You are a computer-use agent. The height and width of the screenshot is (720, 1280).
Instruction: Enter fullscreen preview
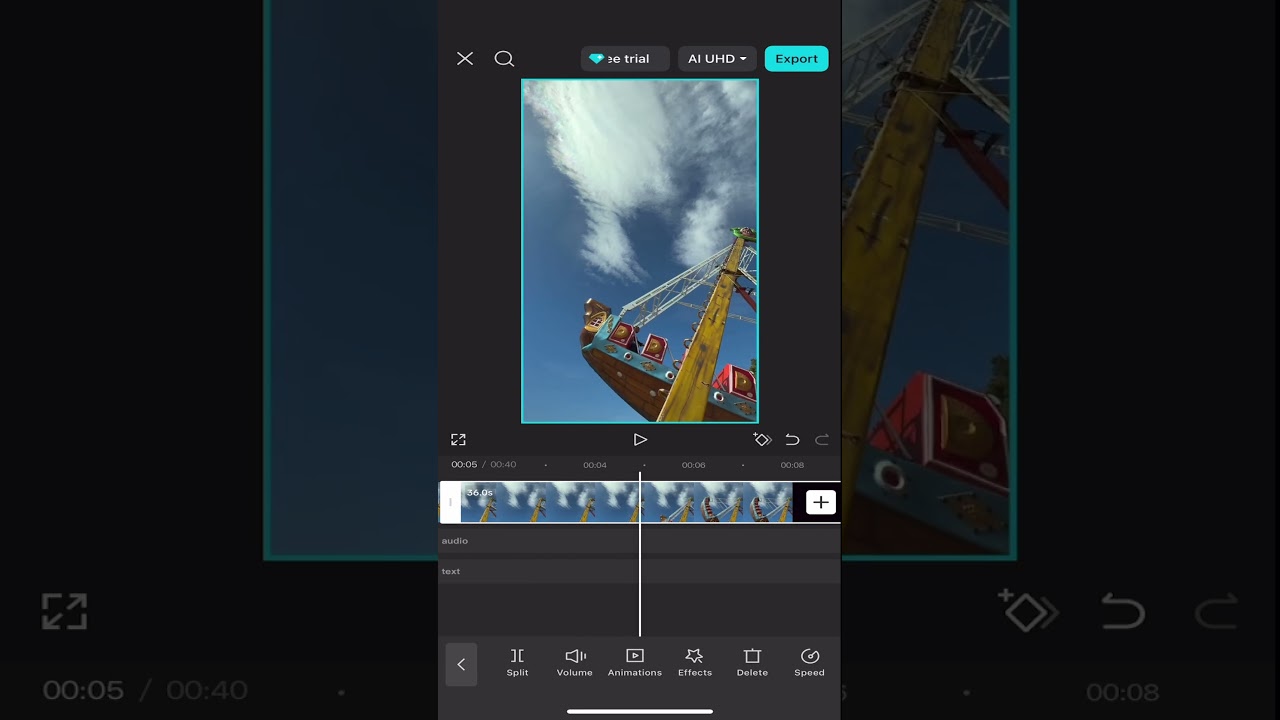458,440
